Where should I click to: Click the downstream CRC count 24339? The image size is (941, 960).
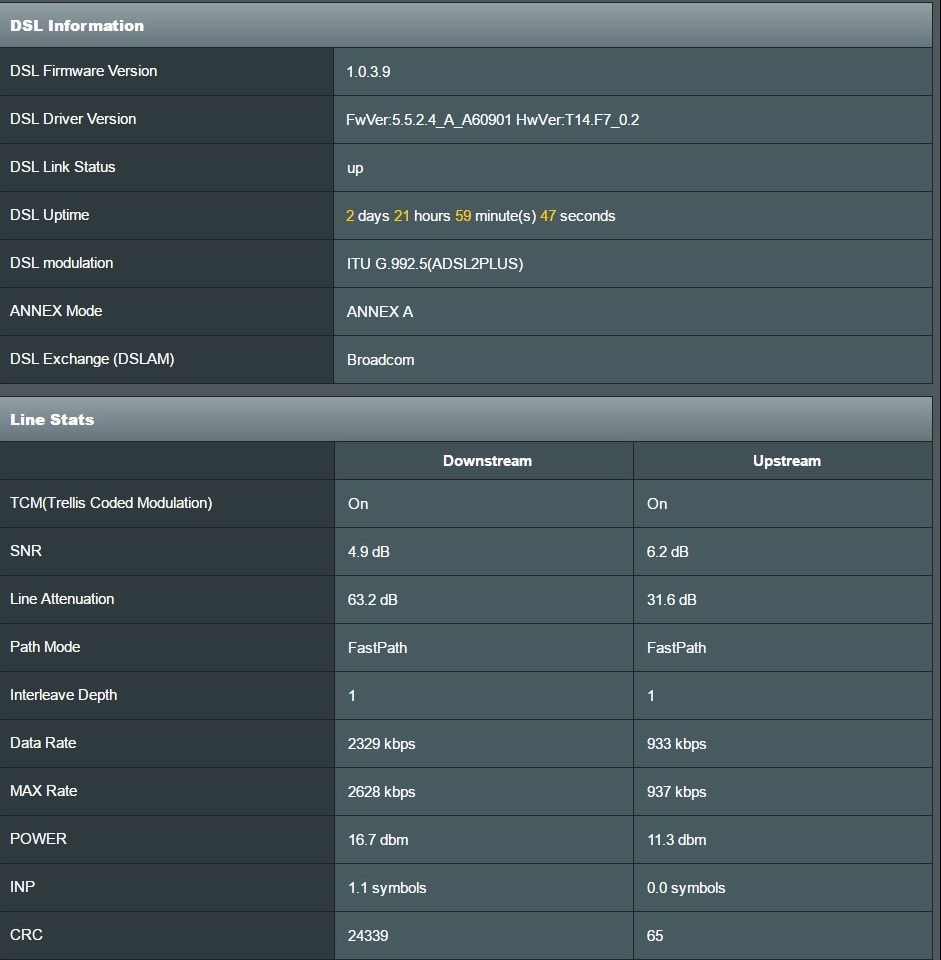[x=368, y=936]
